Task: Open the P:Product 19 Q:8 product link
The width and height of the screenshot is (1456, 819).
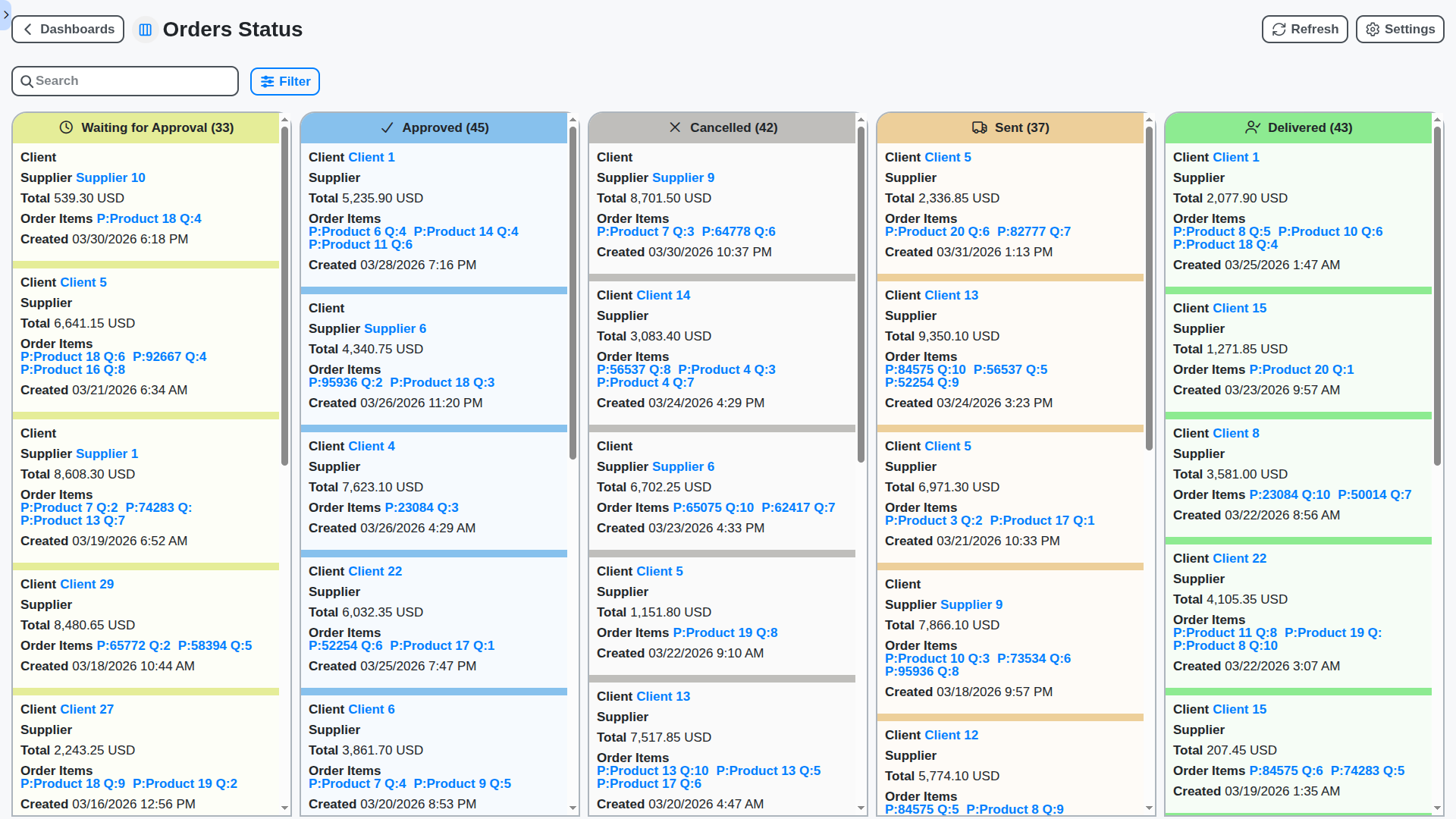Action: pos(725,632)
